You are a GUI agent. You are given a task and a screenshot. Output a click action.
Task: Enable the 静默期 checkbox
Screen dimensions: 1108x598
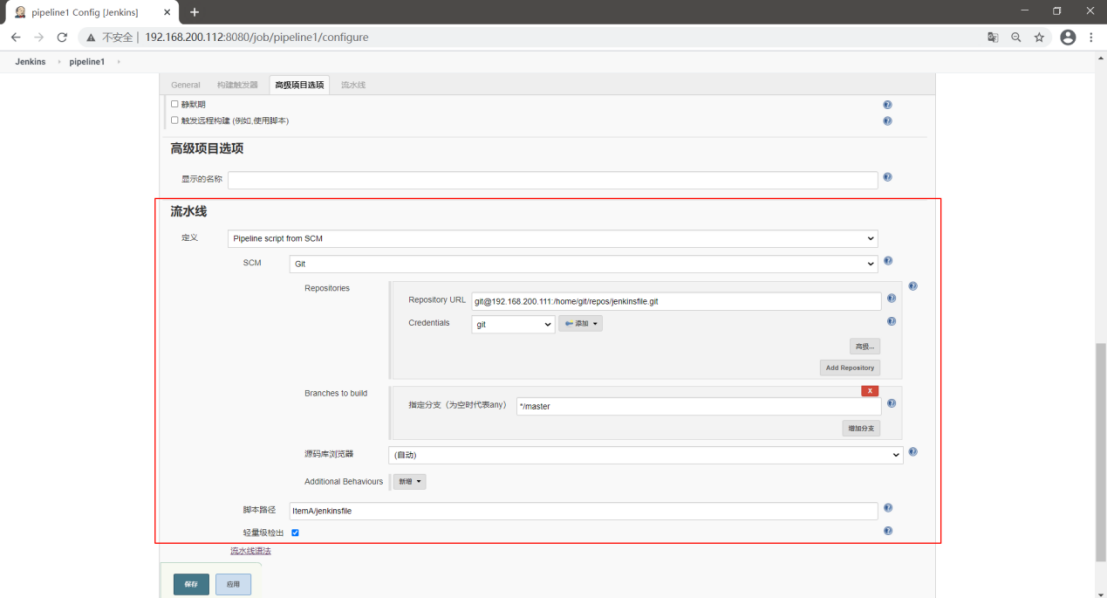tap(175, 104)
